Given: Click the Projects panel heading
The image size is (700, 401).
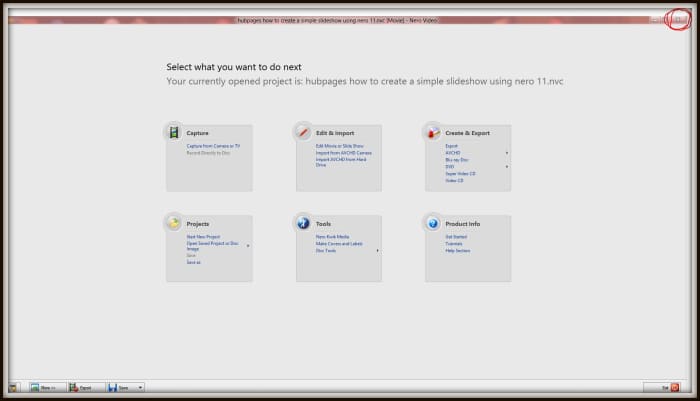Looking at the screenshot, I should [198, 224].
